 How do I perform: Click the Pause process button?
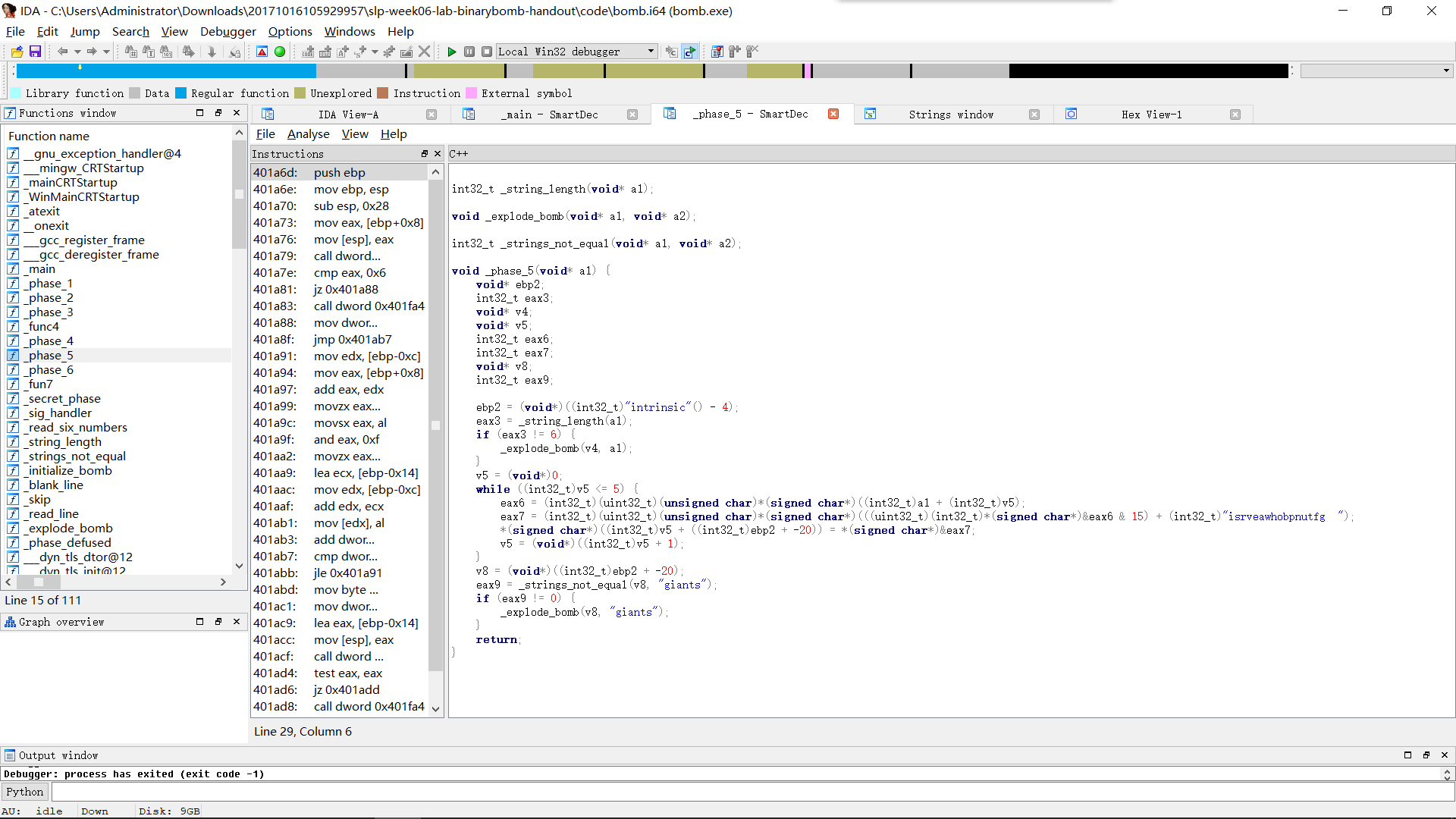469,52
